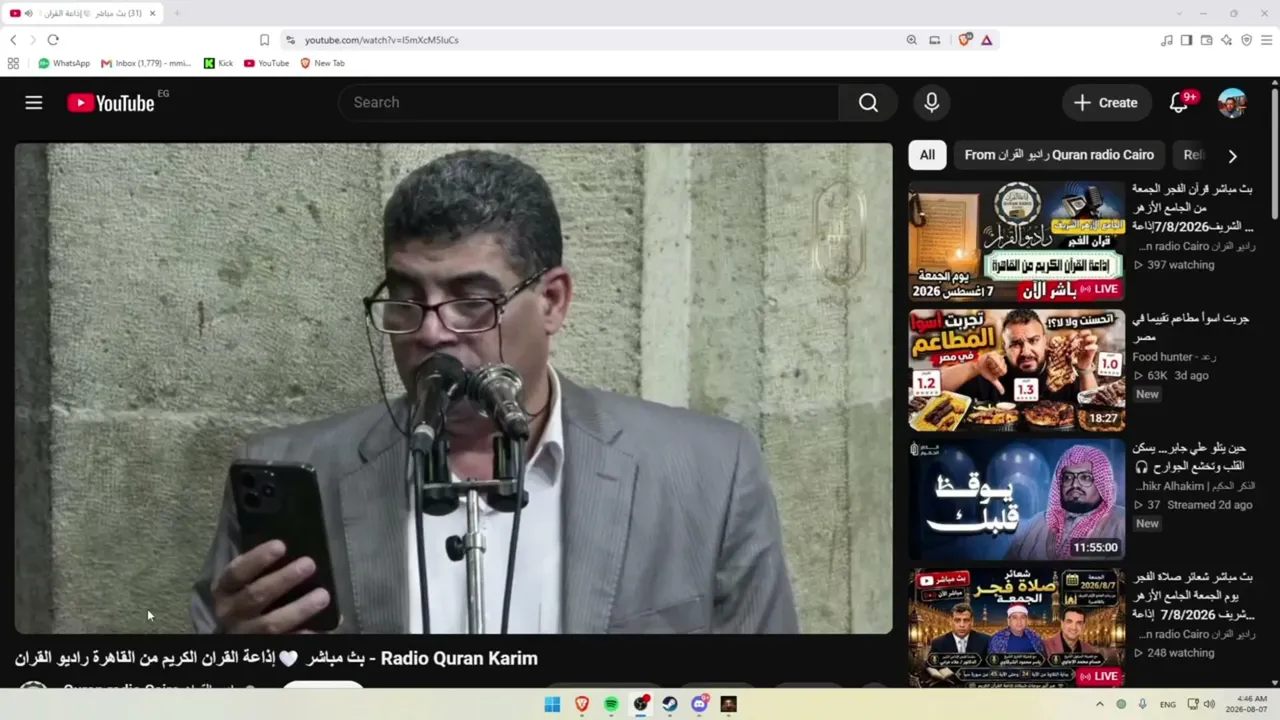
Task: Open Kick bookmark
Action: [x=218, y=63]
